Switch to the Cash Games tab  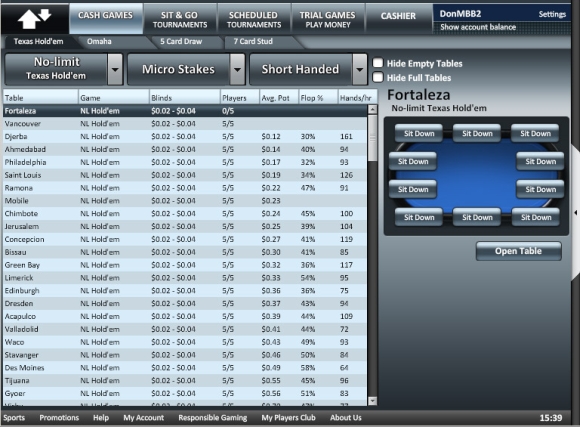tap(105, 18)
